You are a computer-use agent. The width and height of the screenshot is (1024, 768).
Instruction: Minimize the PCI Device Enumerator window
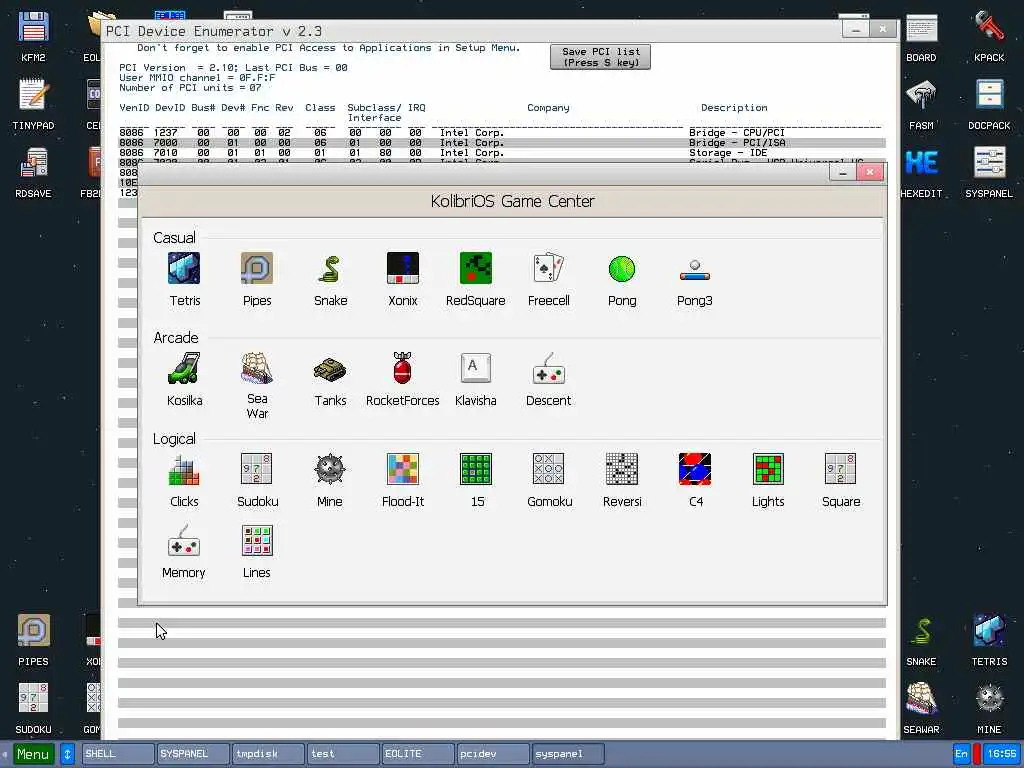click(x=856, y=29)
